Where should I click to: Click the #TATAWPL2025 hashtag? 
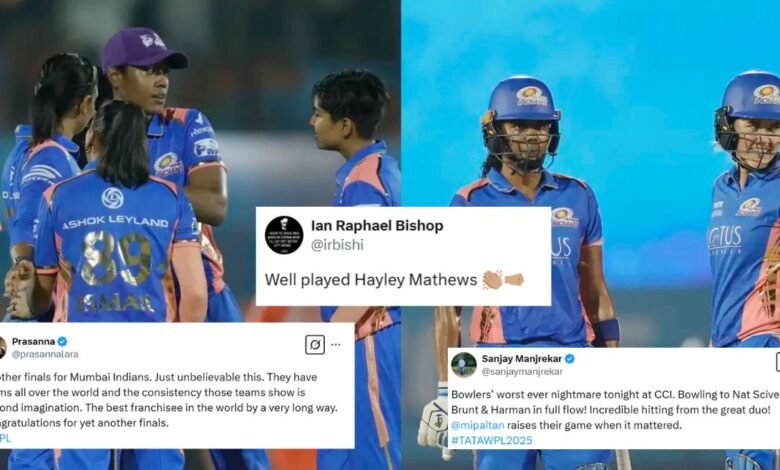[491, 440]
